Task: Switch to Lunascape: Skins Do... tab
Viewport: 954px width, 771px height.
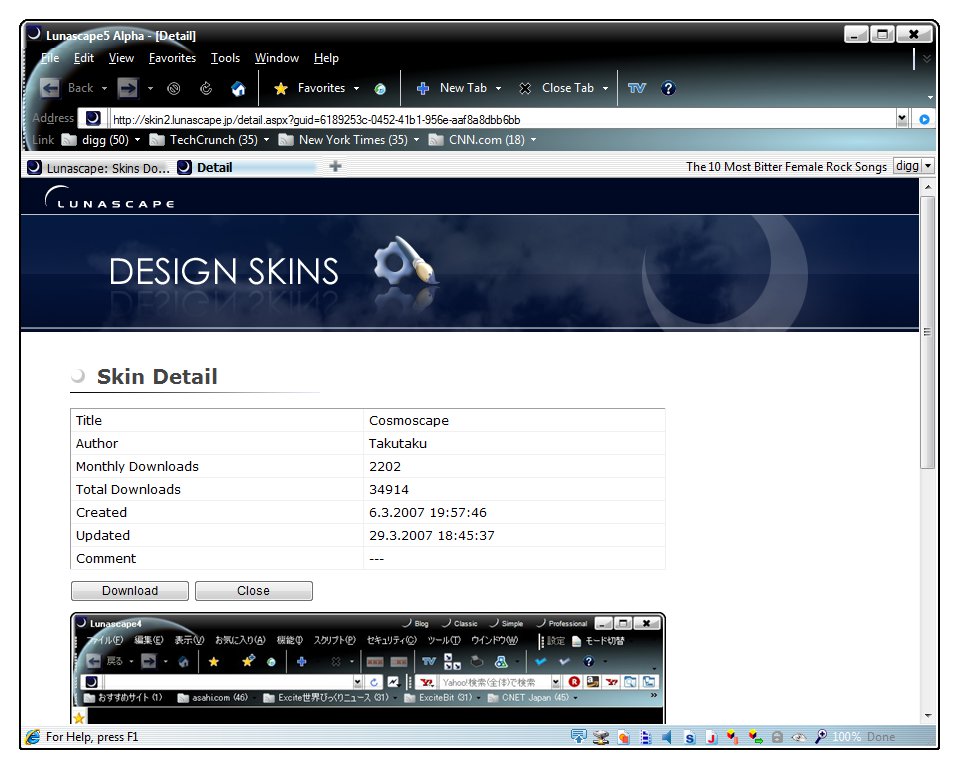Action: (99, 168)
